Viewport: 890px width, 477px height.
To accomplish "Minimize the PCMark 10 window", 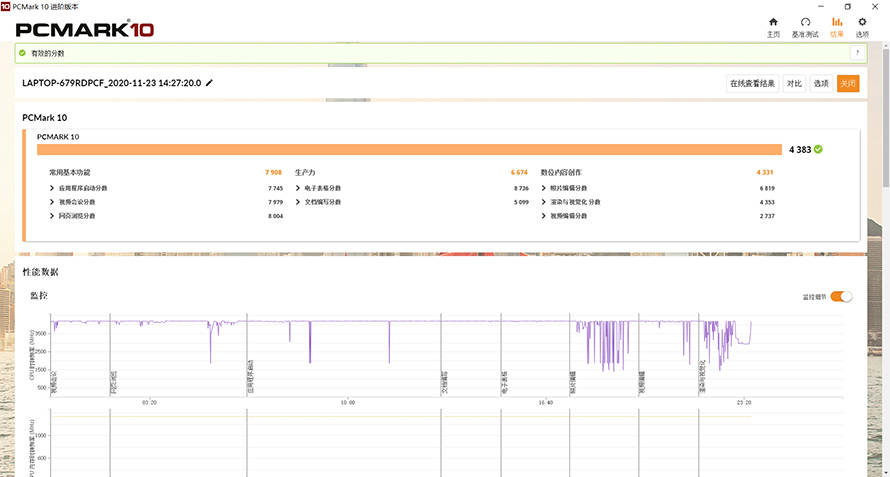I will [x=821, y=6].
